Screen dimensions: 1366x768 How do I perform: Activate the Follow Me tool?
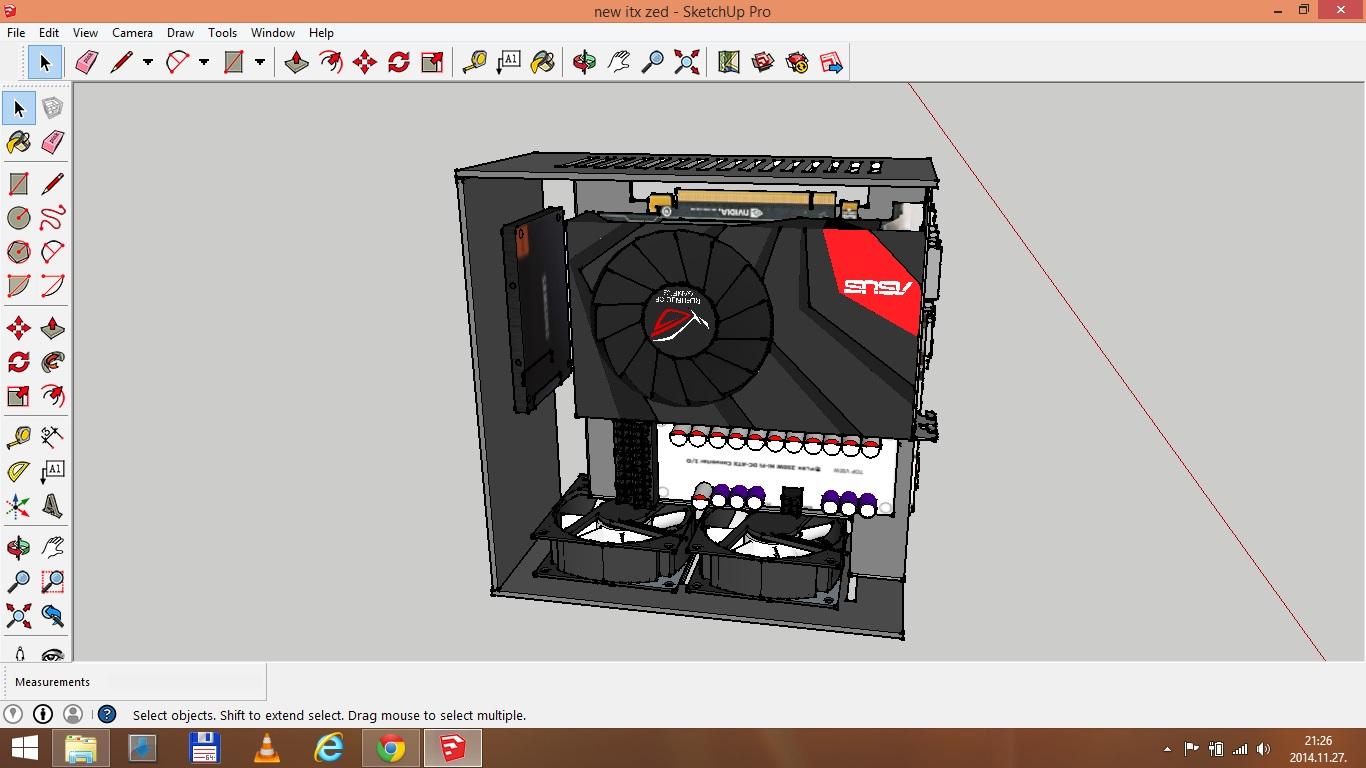pos(53,362)
